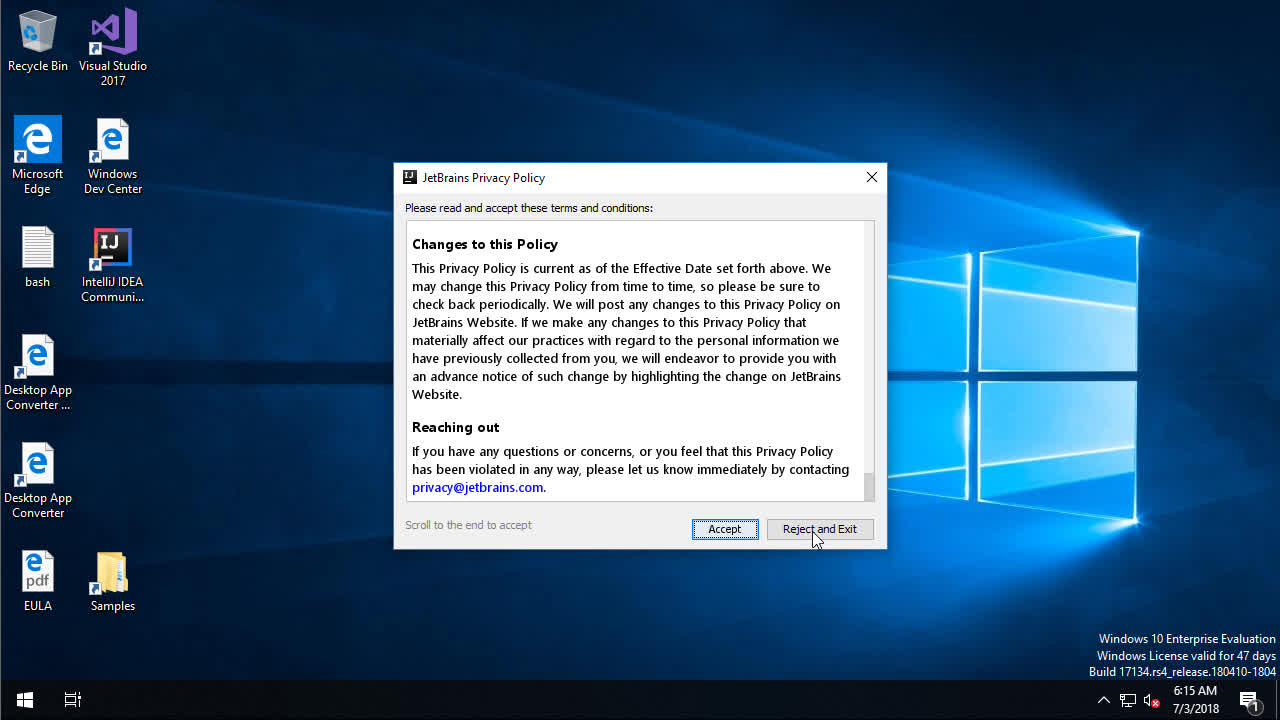Click the policy text scrollbar thumb
1280x720 pixels.
click(x=869, y=487)
